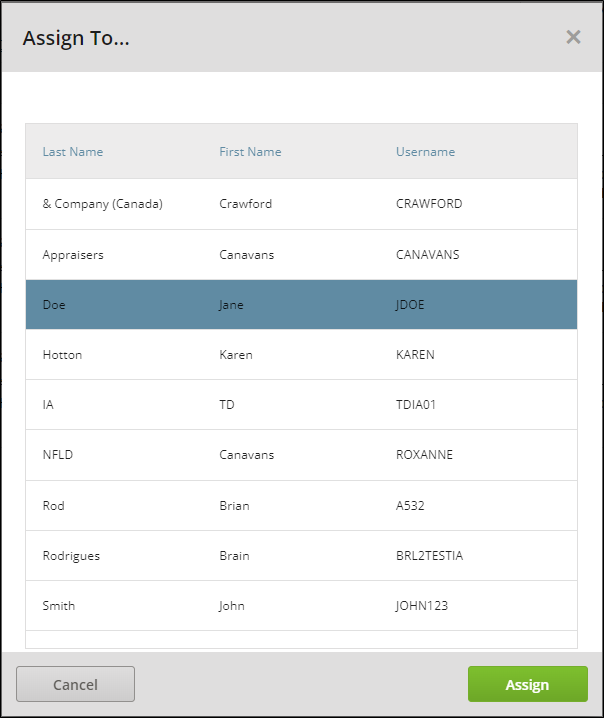Click username JOHN123 cell
The width and height of the screenshot is (604, 718).
pos(422,606)
